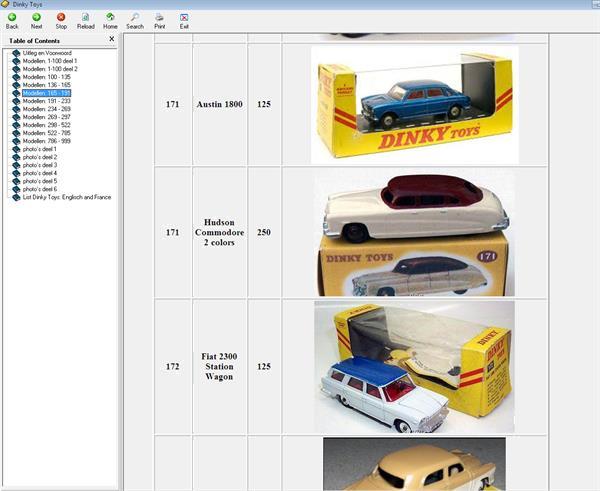Close the Table of Contents panel
Viewport: 600px width, 491px height.
coord(111,39)
